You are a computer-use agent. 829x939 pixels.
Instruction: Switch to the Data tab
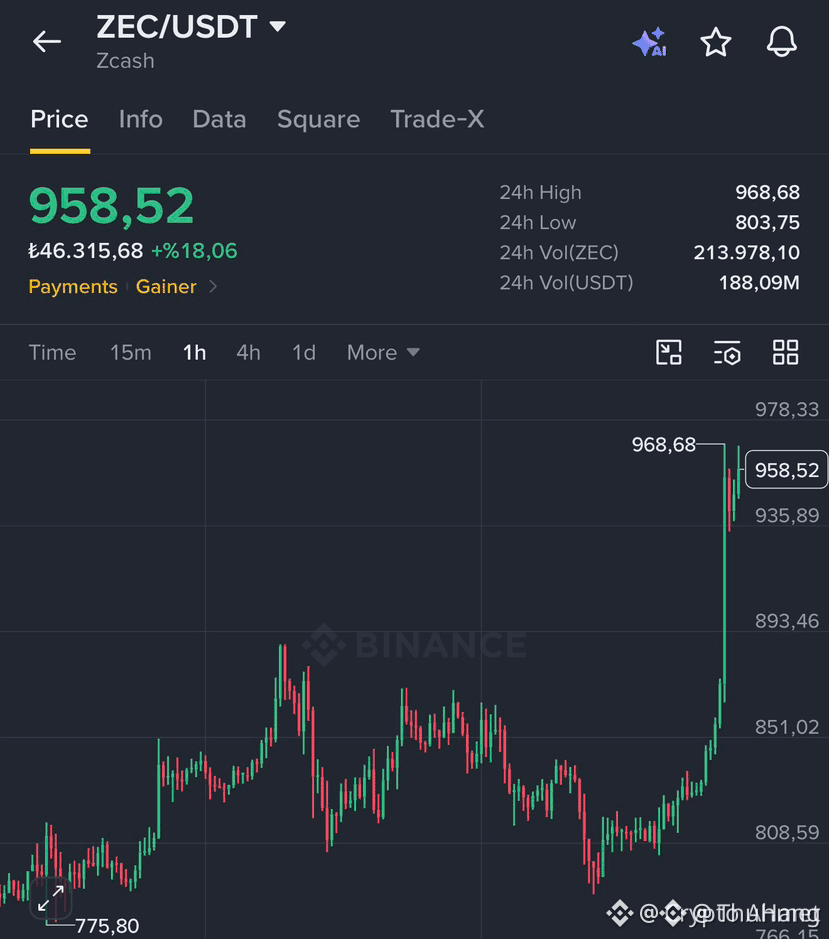[219, 119]
